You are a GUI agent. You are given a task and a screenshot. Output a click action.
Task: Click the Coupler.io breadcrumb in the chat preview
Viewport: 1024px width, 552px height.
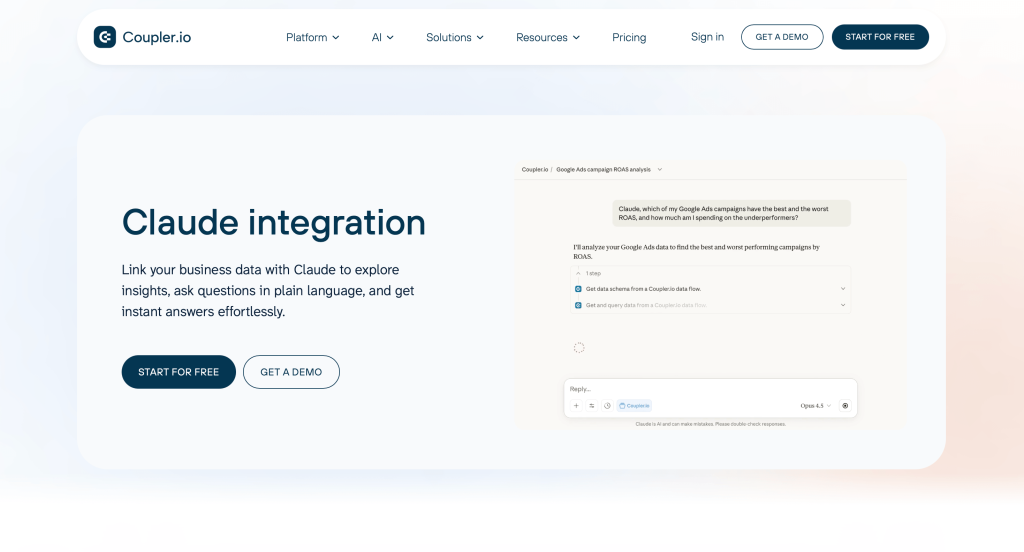(x=535, y=169)
